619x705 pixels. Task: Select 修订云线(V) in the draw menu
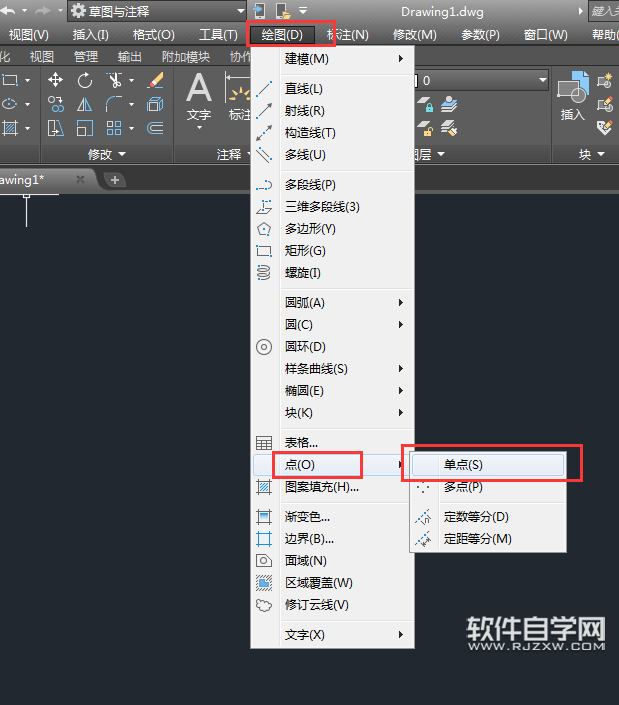[x=333, y=605]
